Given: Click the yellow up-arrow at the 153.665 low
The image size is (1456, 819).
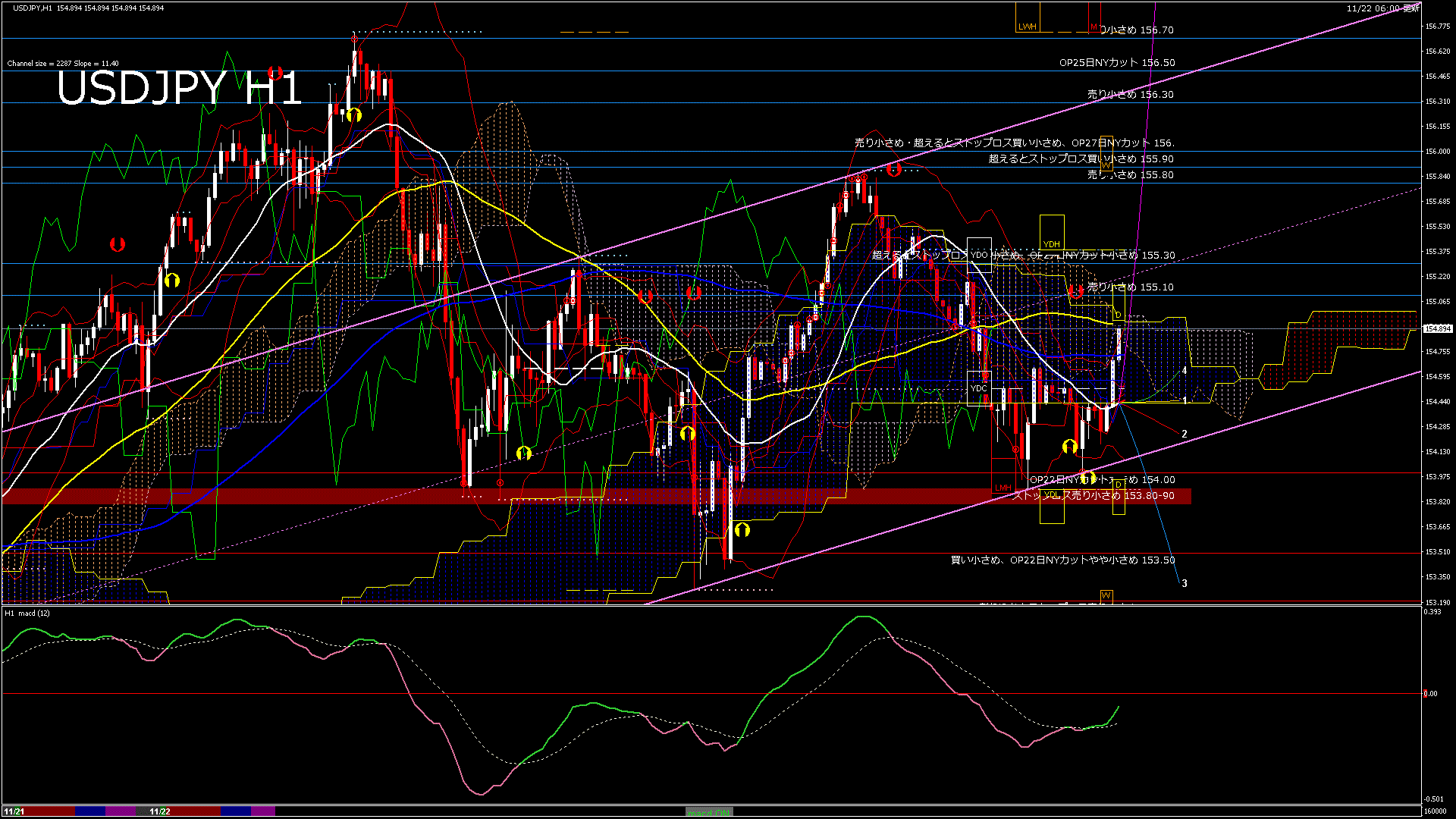Looking at the screenshot, I should [742, 529].
